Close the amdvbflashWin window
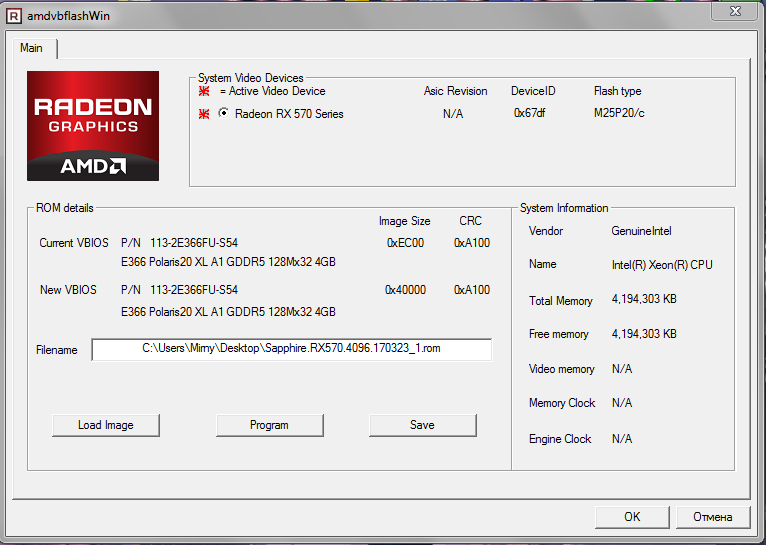 735,11
